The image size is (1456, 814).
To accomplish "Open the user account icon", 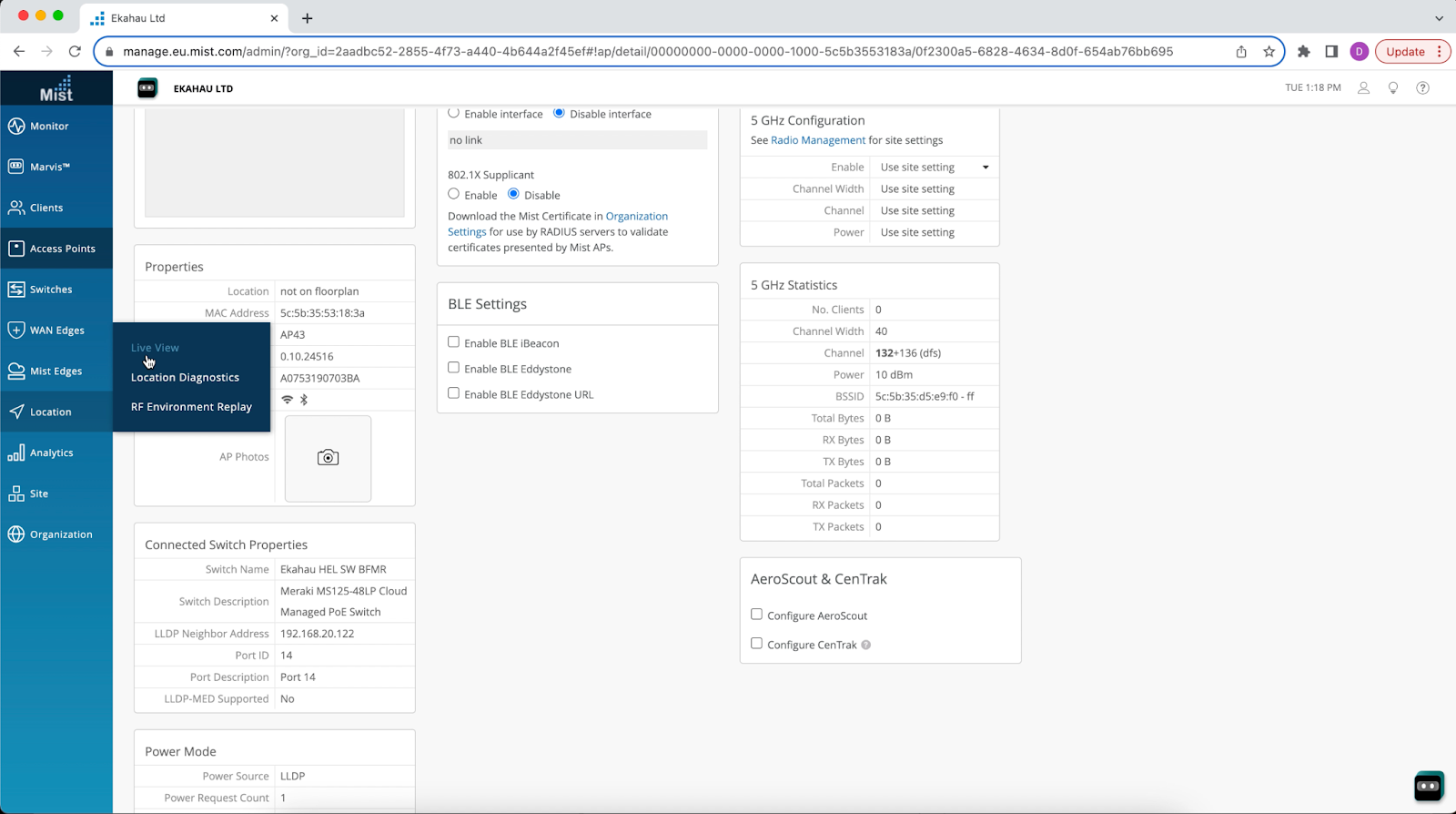I will pyautogui.click(x=1363, y=88).
